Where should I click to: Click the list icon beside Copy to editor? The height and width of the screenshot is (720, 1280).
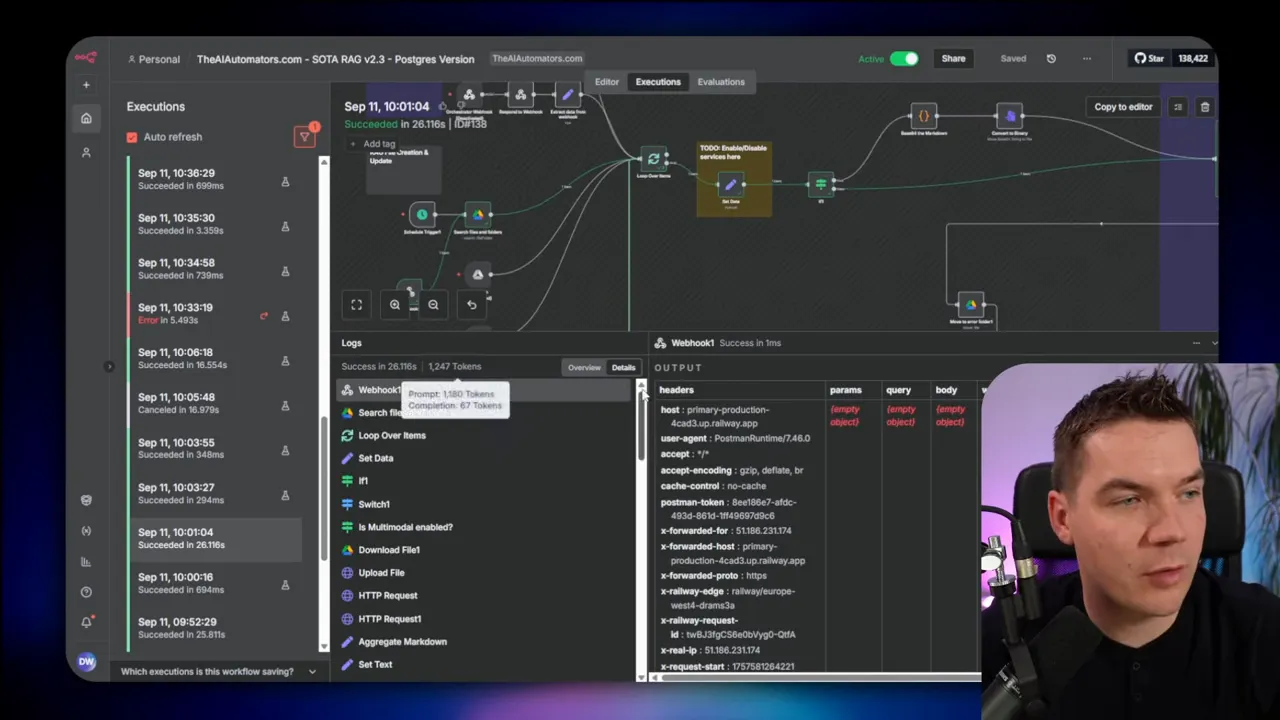1178,107
